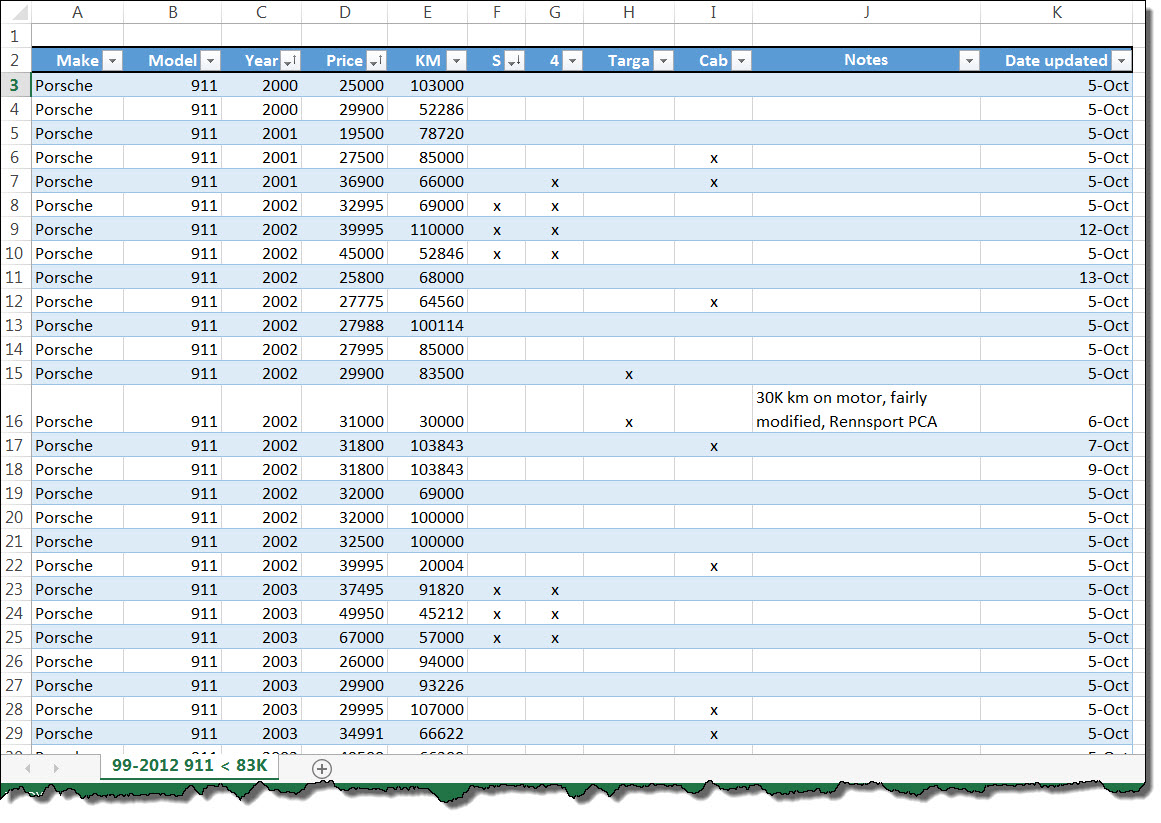Select price cell 49950

point(344,614)
